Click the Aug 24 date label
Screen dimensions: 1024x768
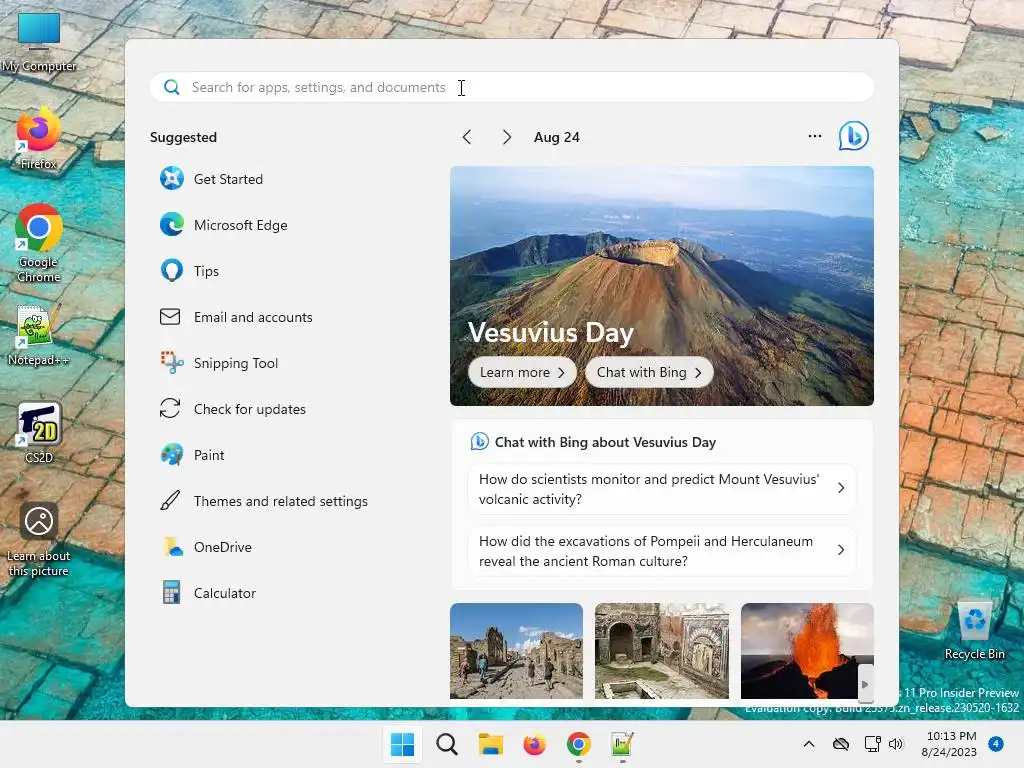point(556,137)
